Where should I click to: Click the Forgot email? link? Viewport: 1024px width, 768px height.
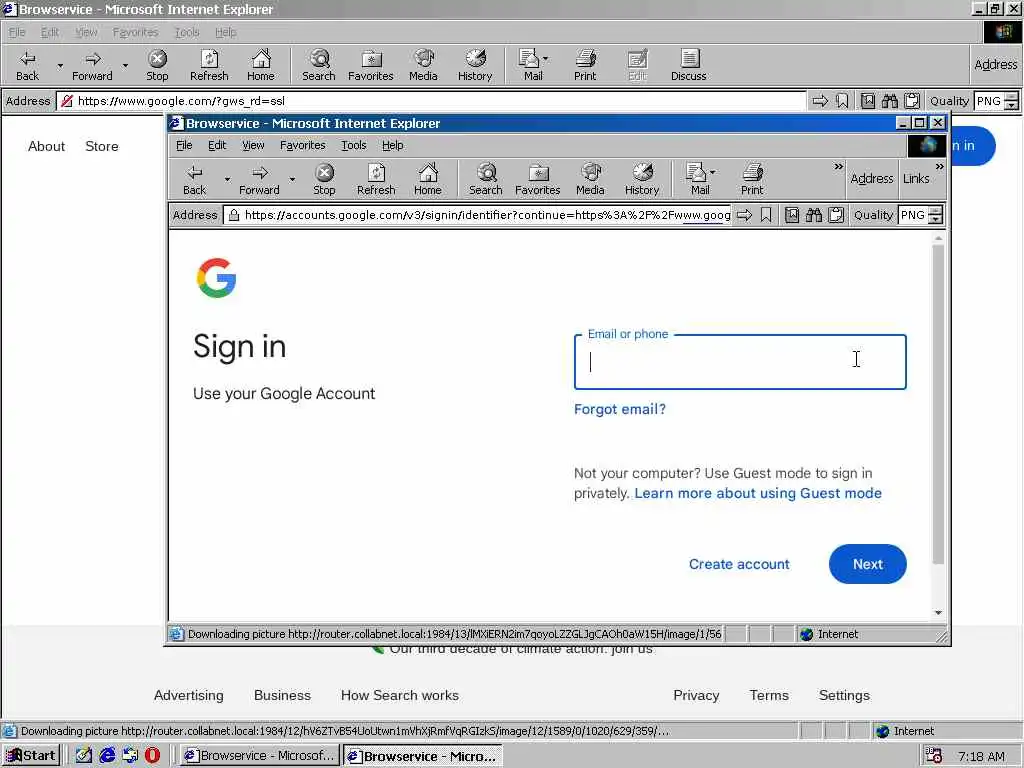point(620,409)
